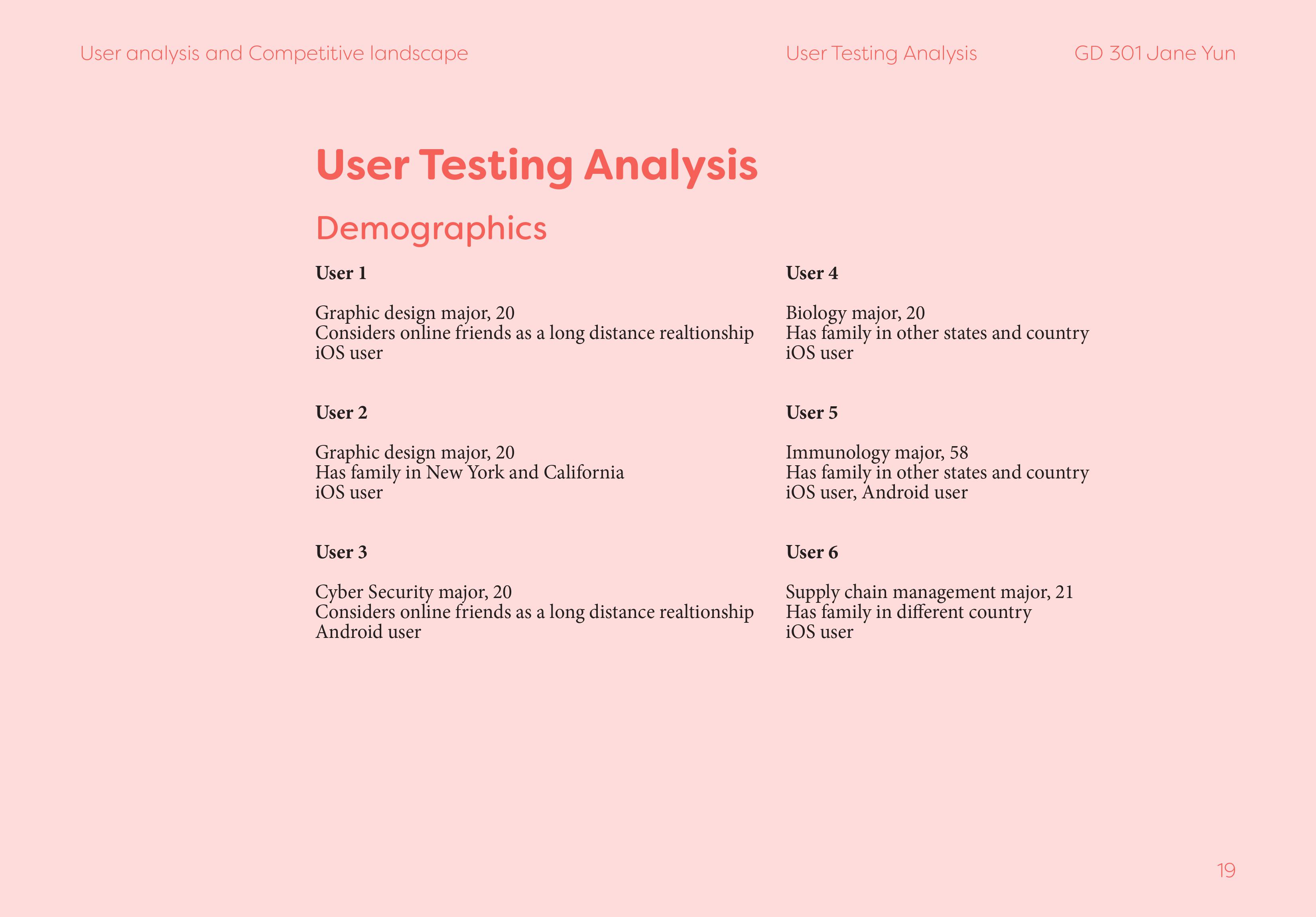Screen dimensions: 1316x917
Task: Click the User Testing Analysis main title
Action: tap(536, 165)
